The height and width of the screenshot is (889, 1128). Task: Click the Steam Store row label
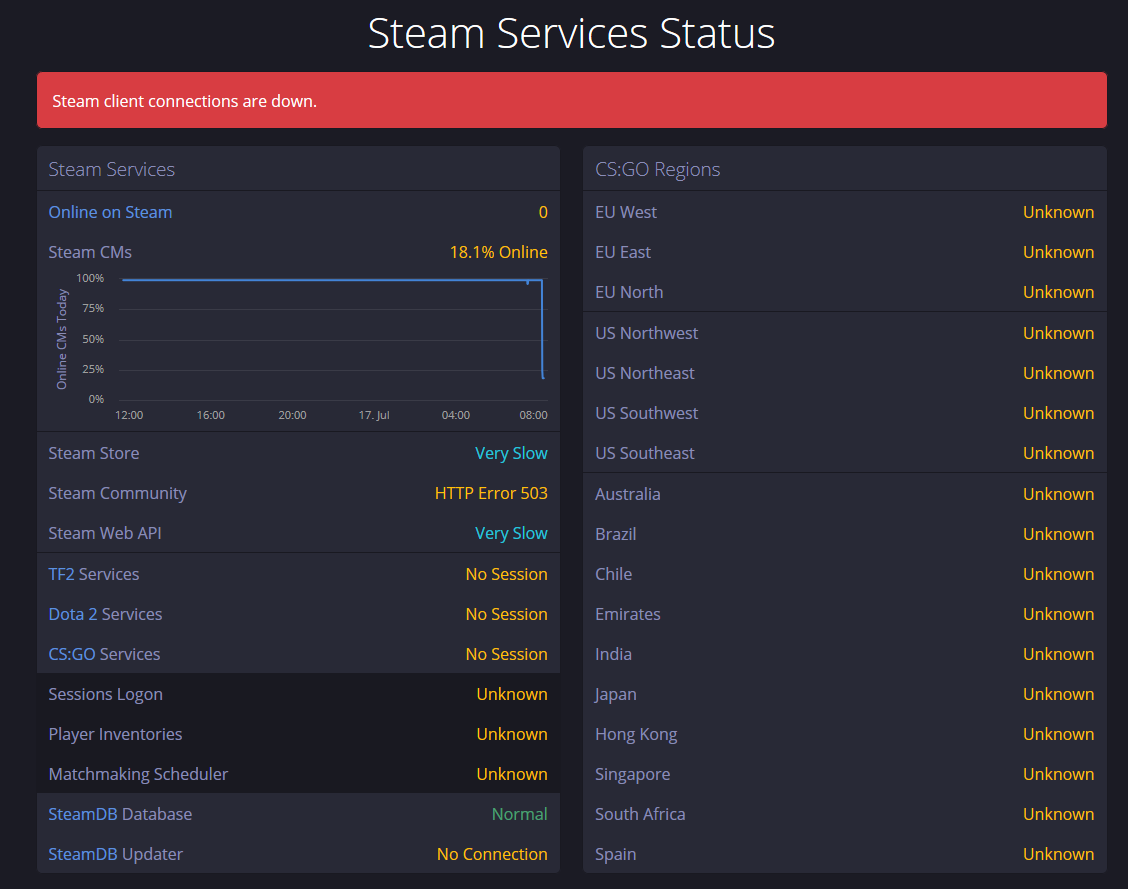click(x=94, y=453)
